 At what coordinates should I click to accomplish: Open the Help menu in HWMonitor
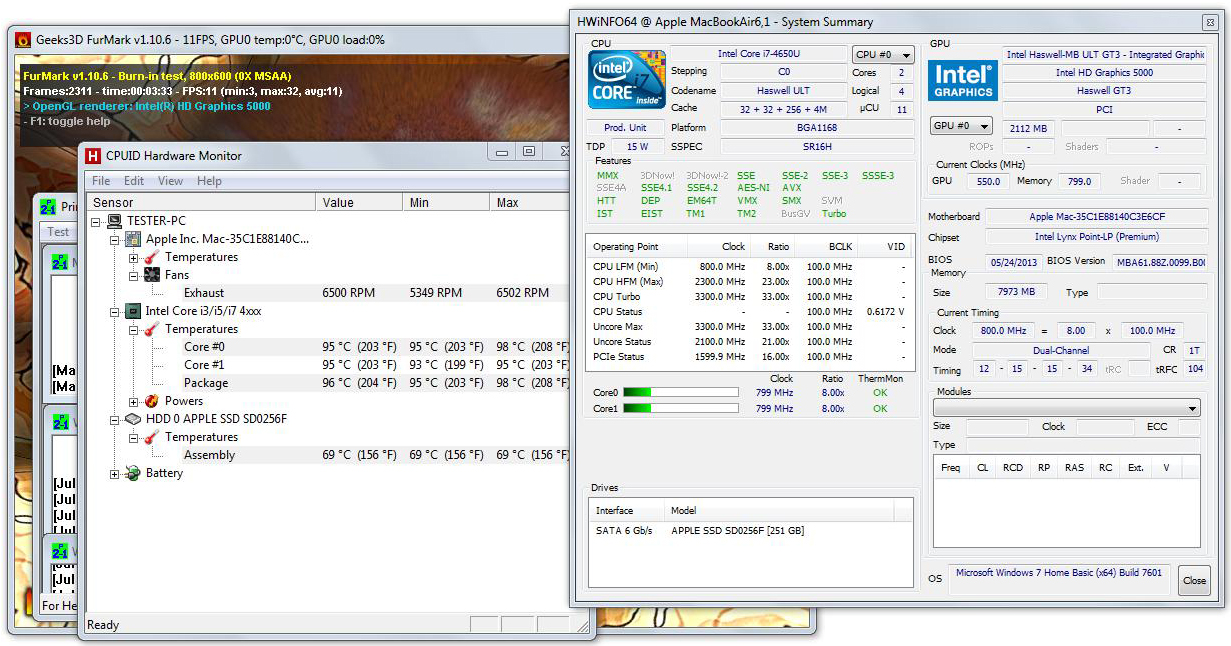point(209,181)
